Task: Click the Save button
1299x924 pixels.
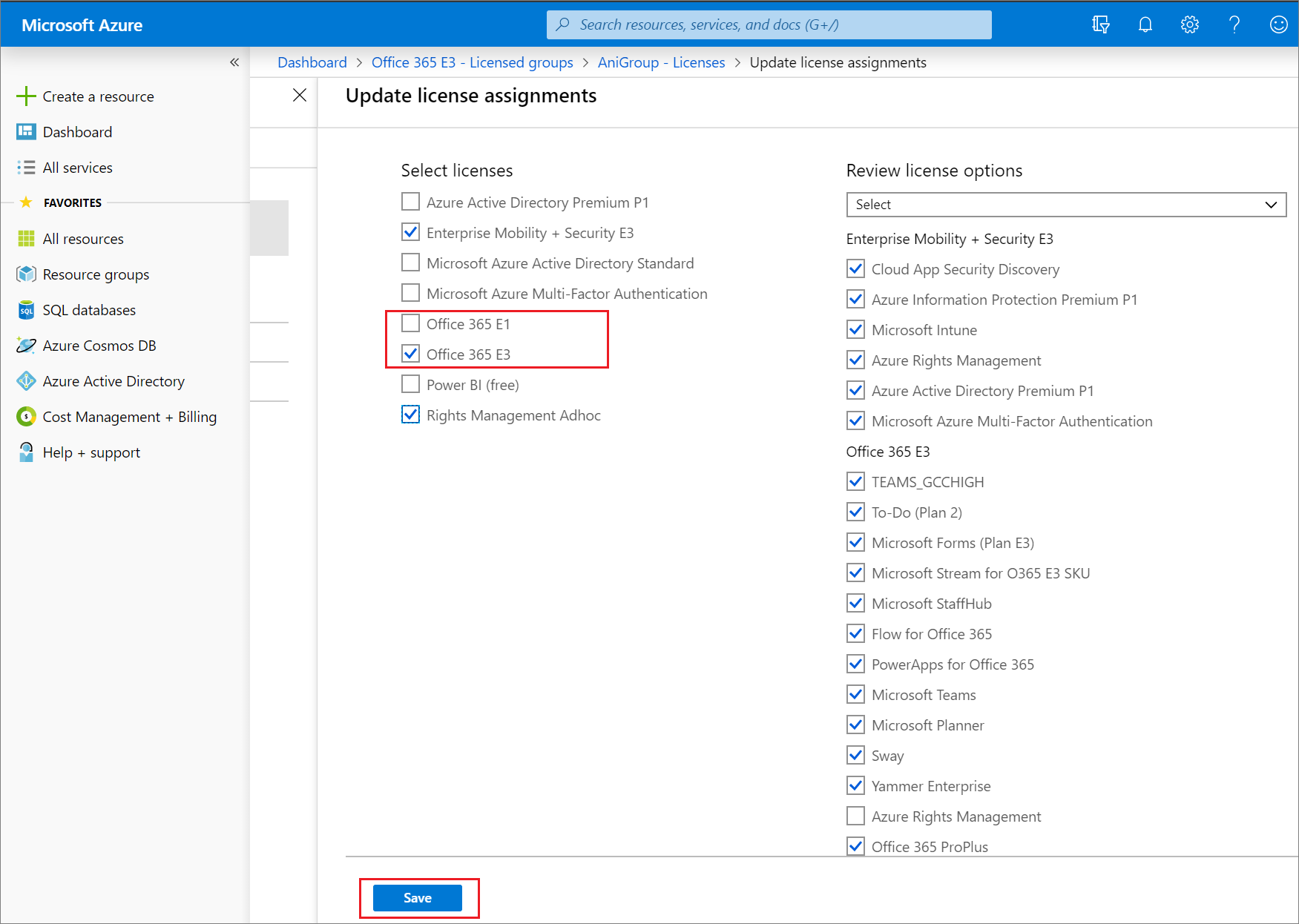Action: click(418, 898)
